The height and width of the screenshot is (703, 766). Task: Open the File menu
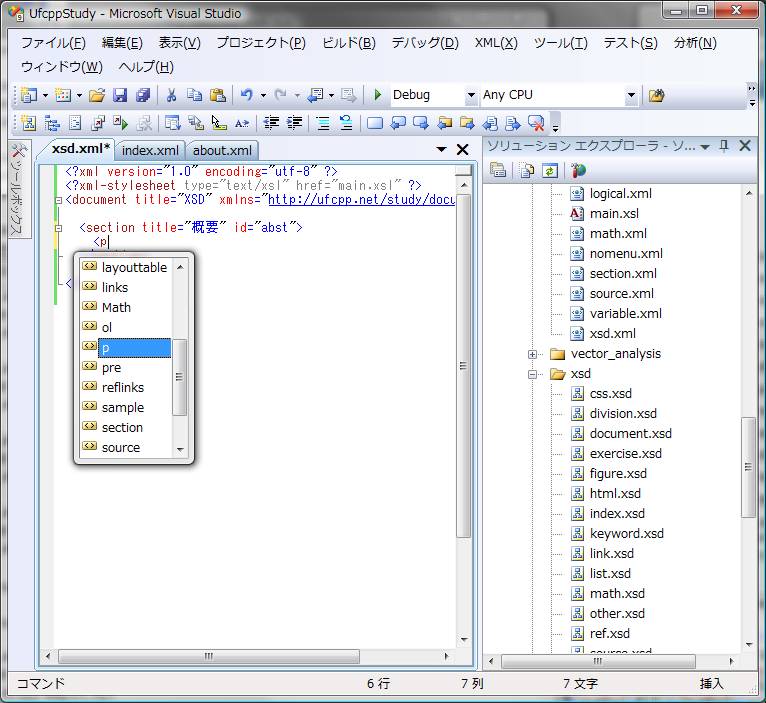pos(53,43)
